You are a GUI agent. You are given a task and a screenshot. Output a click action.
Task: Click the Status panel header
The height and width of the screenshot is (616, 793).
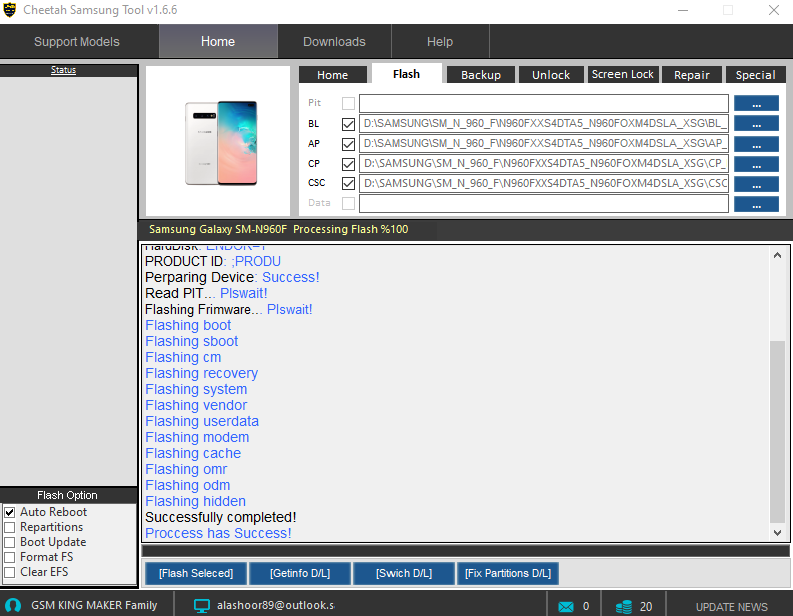coord(68,70)
